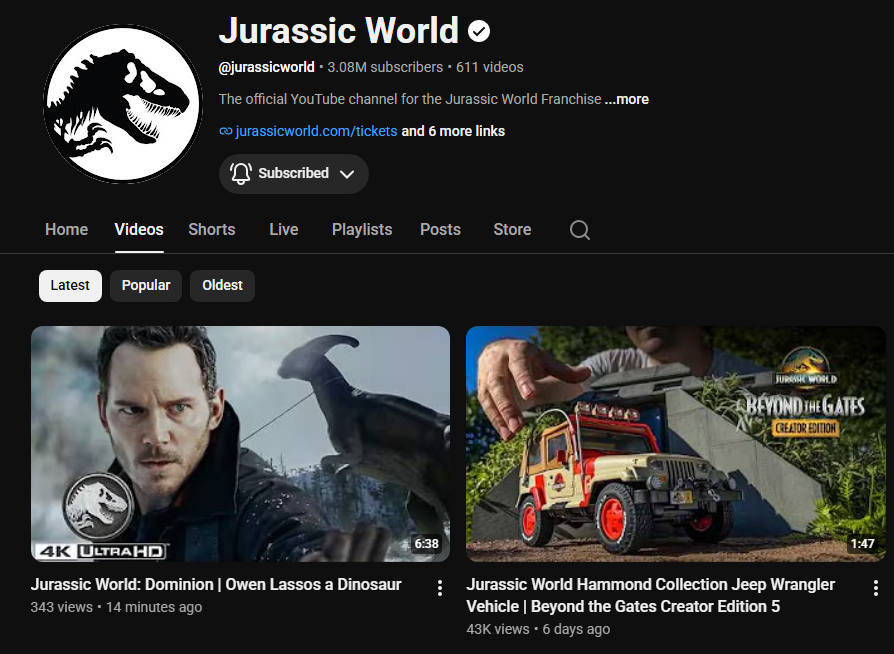
Task: Open the Shorts tab
Action: pos(212,229)
